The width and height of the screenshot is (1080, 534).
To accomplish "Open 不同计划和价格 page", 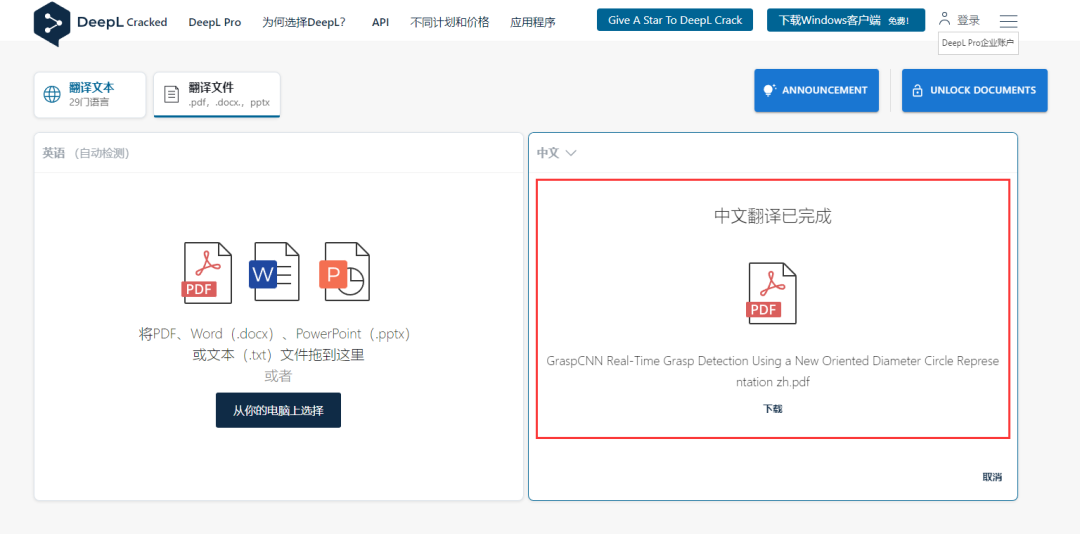I will [x=450, y=22].
